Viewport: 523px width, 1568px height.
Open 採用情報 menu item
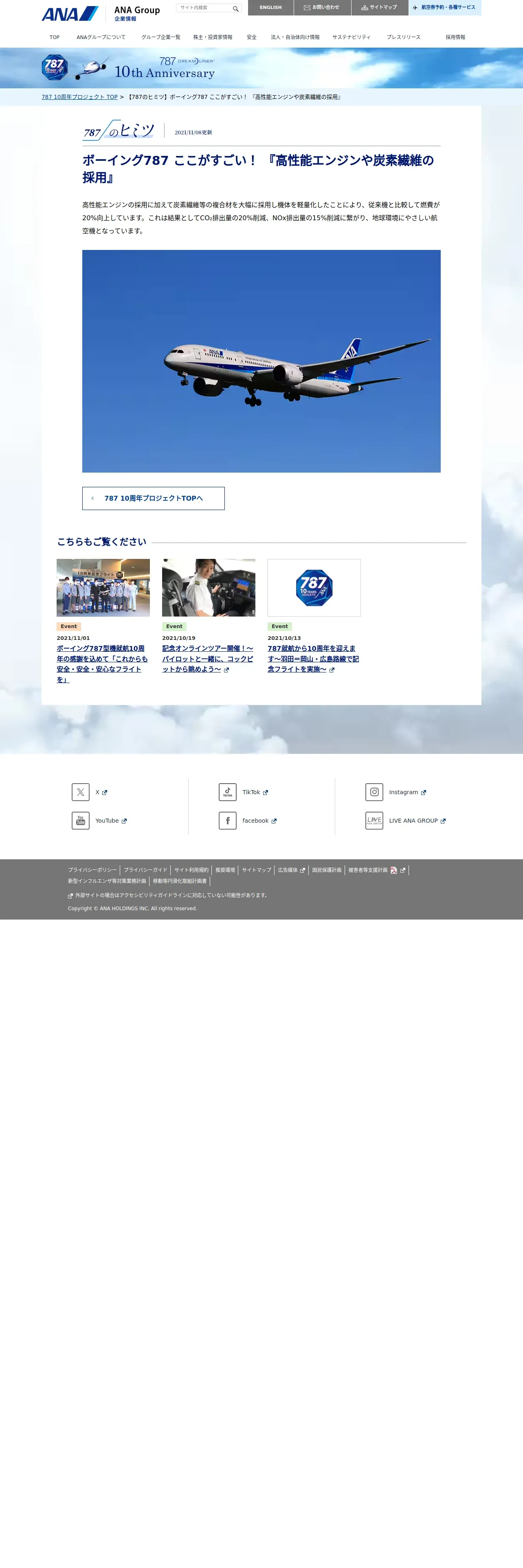pyautogui.click(x=455, y=37)
